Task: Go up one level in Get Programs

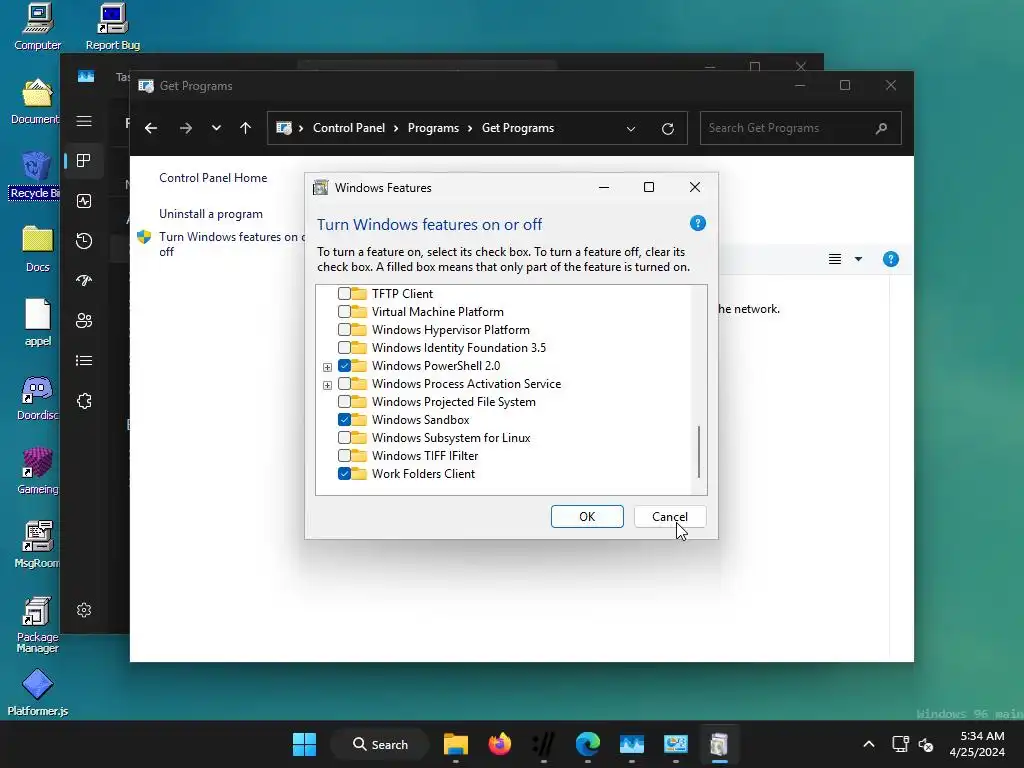Action: click(x=246, y=128)
